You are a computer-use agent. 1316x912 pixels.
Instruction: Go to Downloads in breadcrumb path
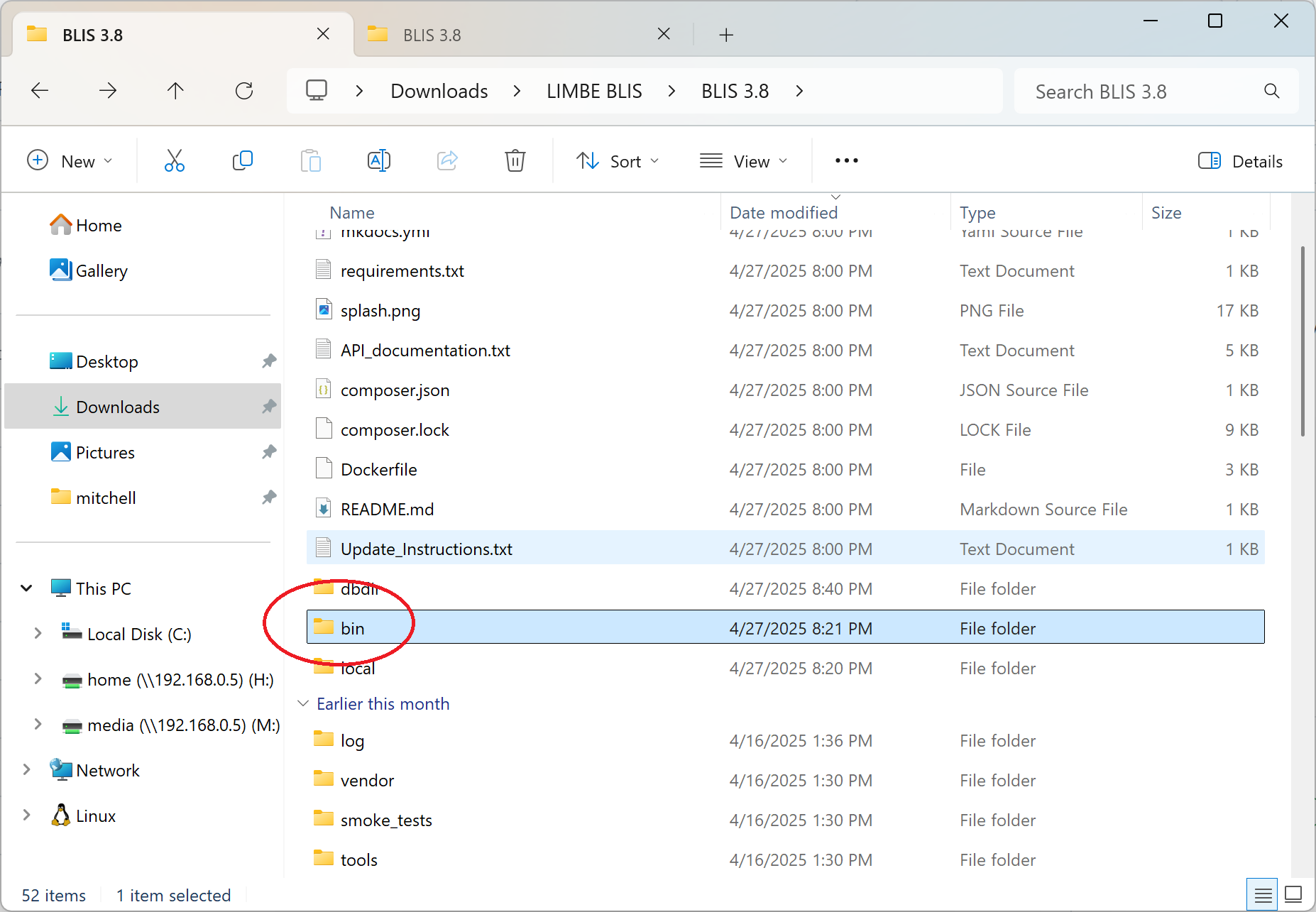[439, 91]
